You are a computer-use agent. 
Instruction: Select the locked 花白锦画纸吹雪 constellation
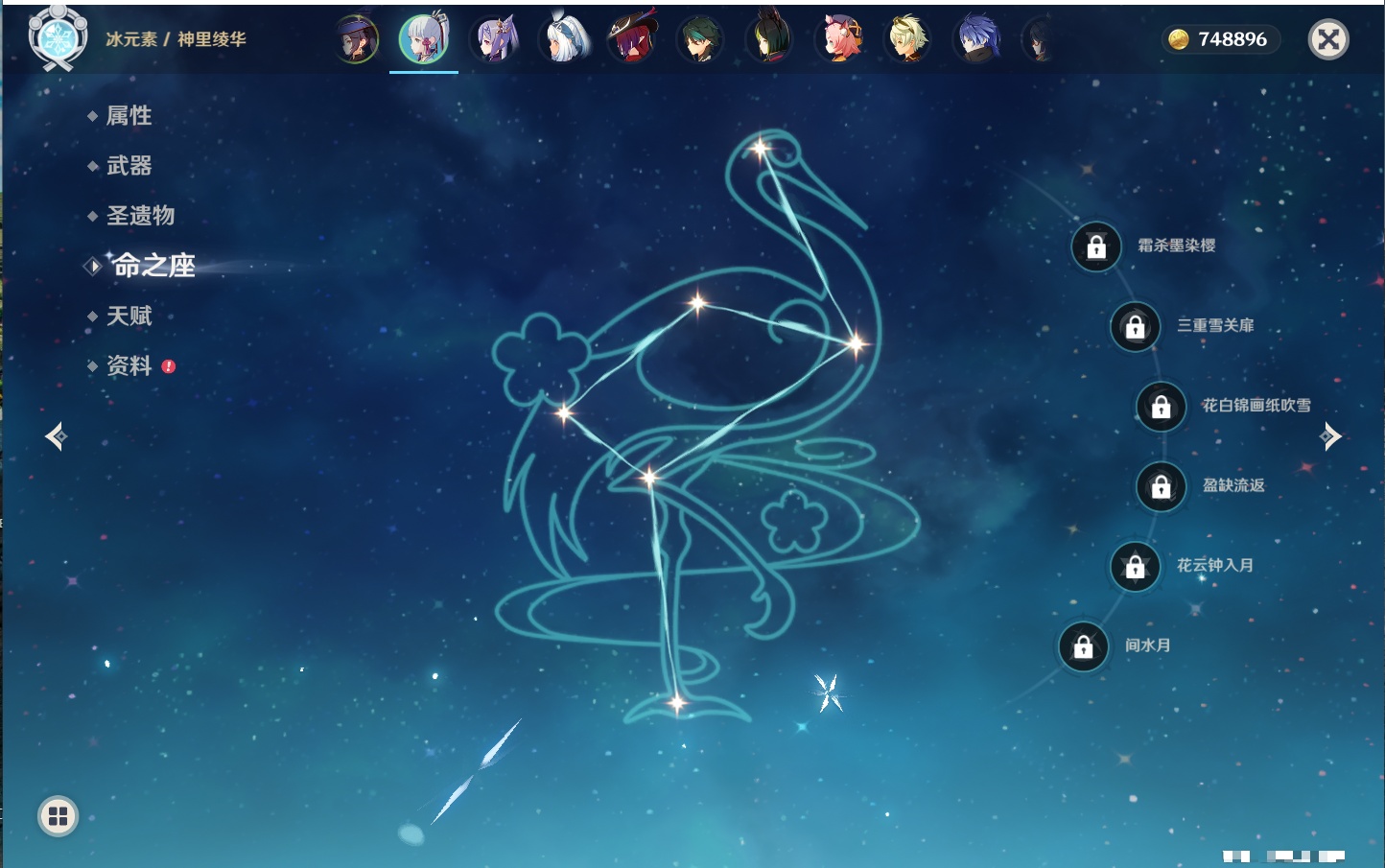[x=1161, y=407]
